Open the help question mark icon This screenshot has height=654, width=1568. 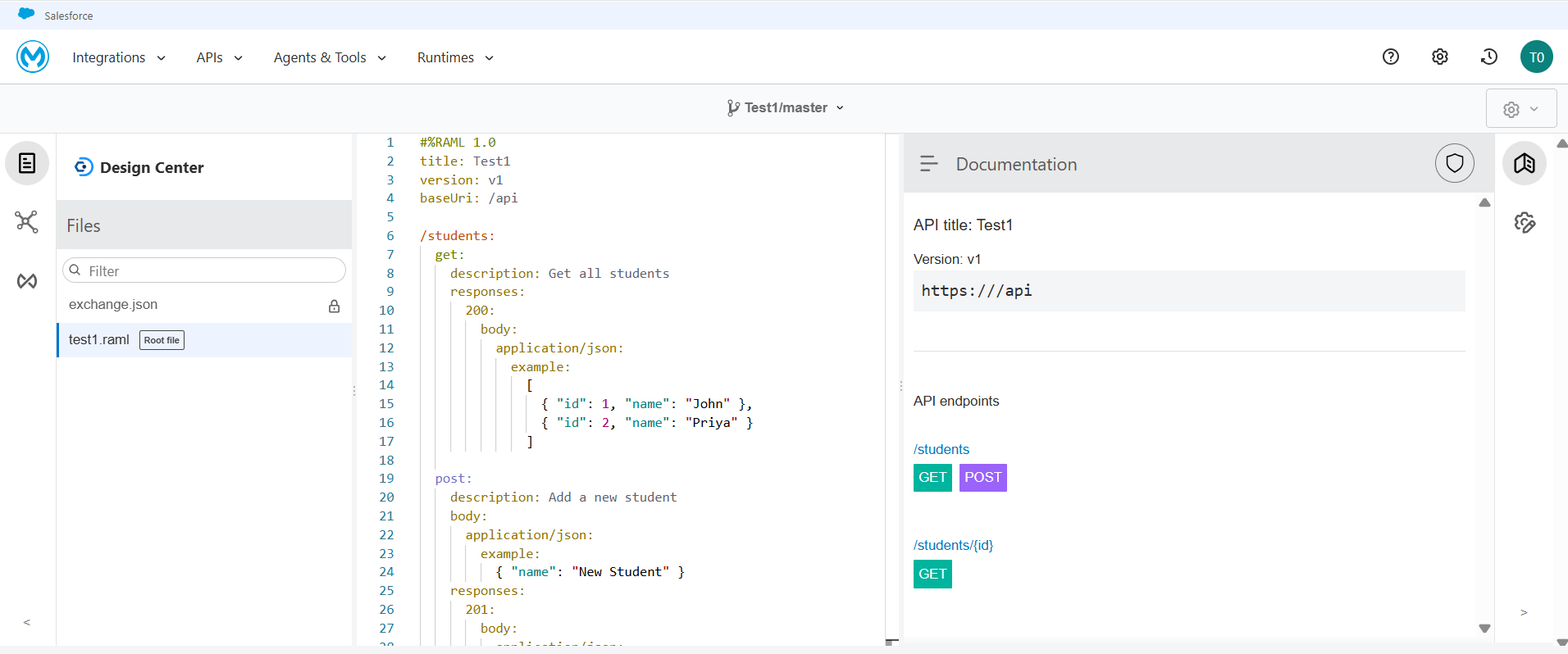click(x=1390, y=57)
